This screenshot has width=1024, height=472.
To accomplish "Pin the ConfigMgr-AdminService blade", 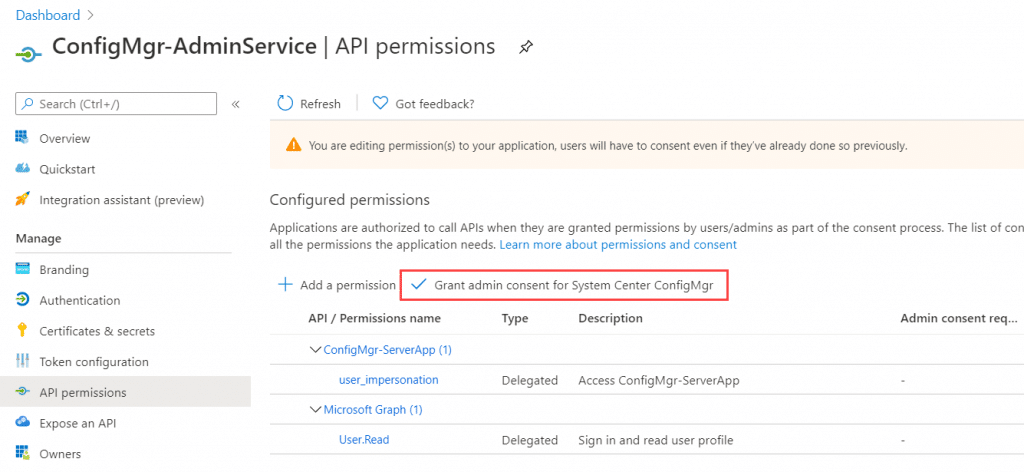I will (526, 48).
